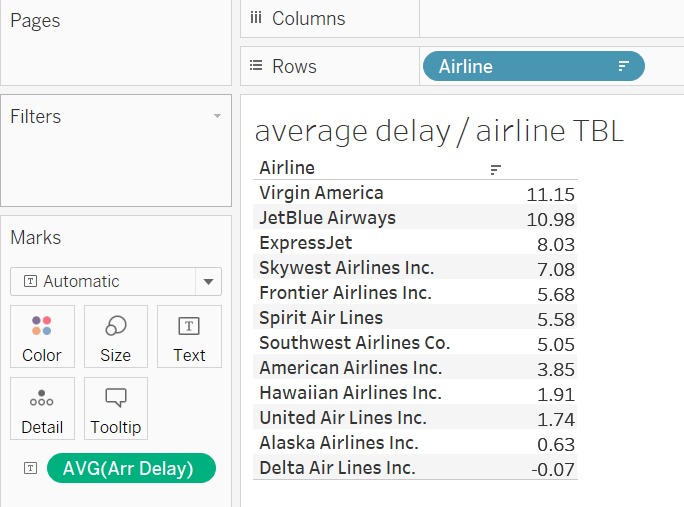Click text icon beside AVG(Arr Delay) pill
684x507 pixels.
pos(30,468)
